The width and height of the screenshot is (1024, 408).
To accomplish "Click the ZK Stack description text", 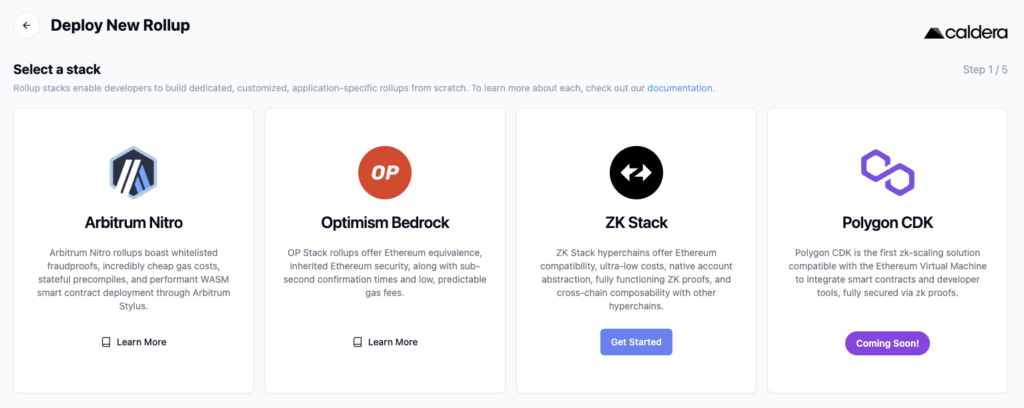I will (x=636, y=279).
